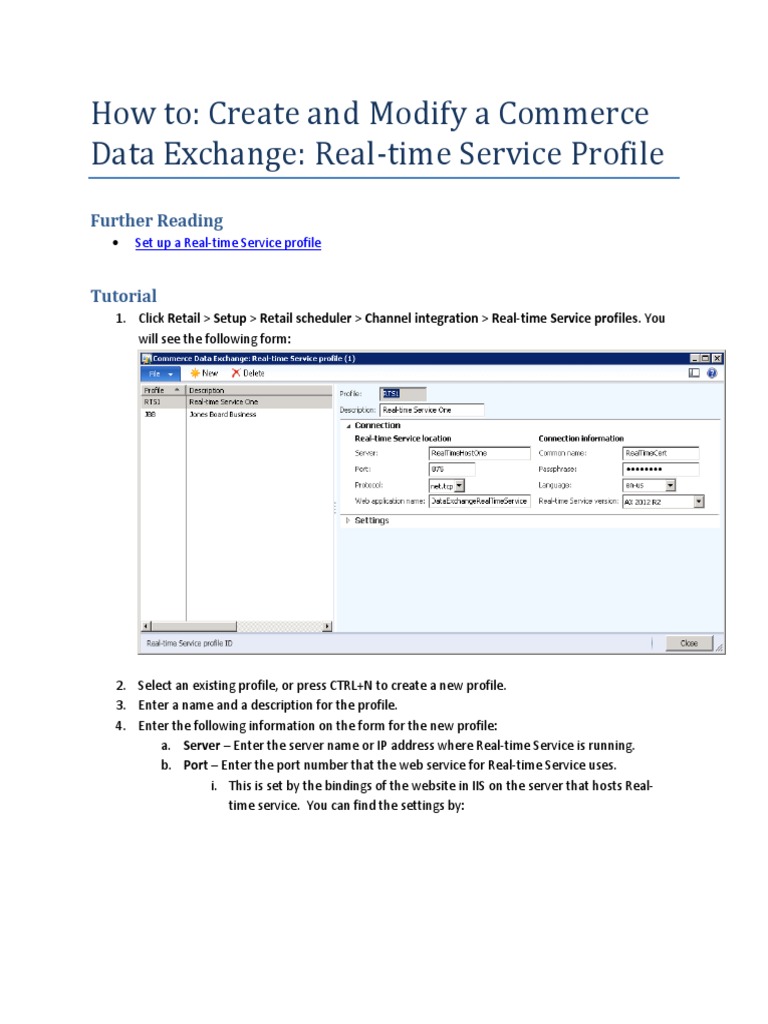Click the Common name field
This screenshot has height=1024, width=768.
660,453
